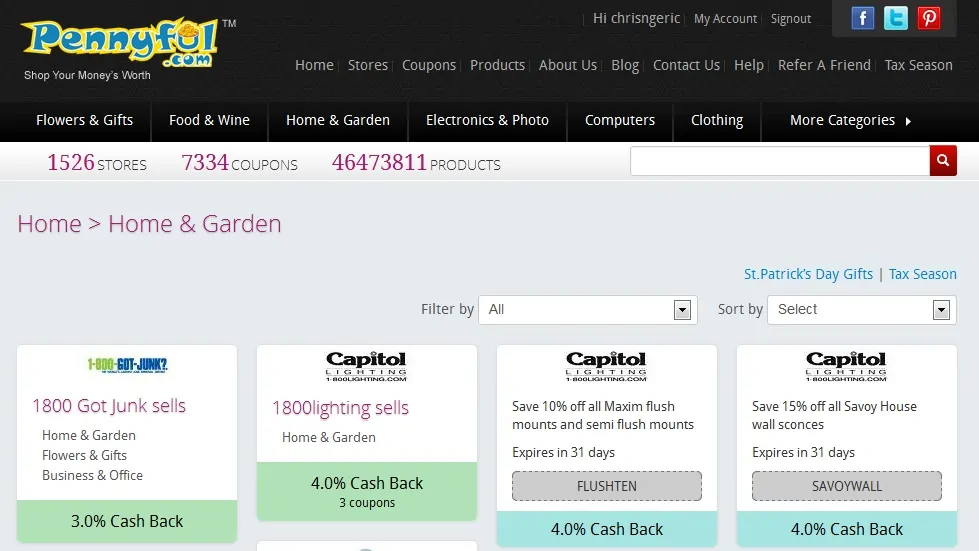Open Tax Season in top navigation

coord(918,65)
